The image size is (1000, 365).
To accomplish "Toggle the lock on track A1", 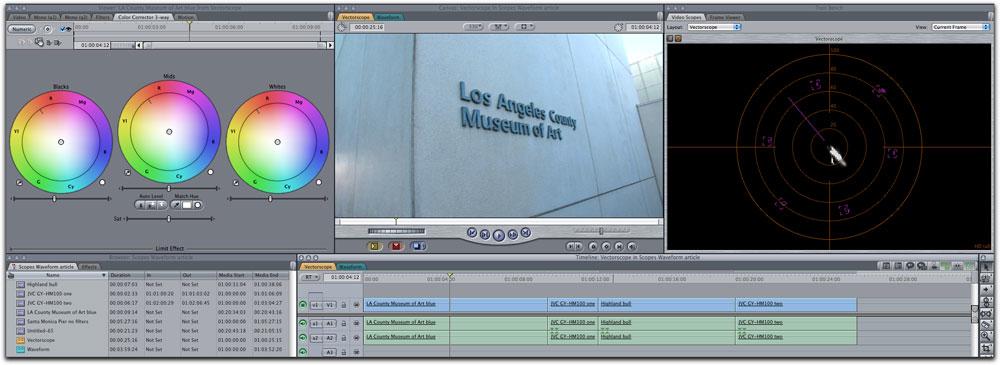I will coord(344,324).
